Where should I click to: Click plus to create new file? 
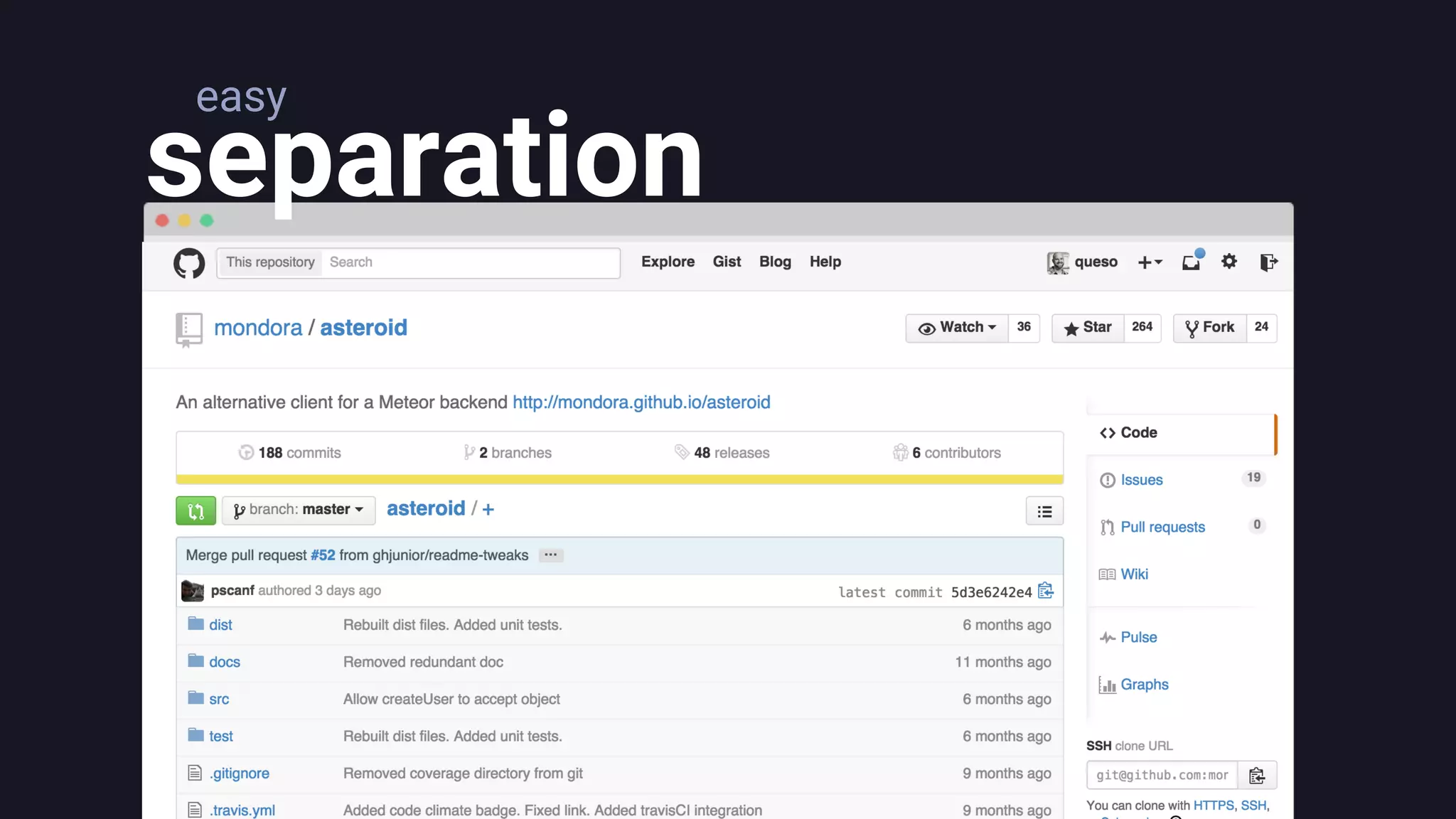tap(488, 510)
